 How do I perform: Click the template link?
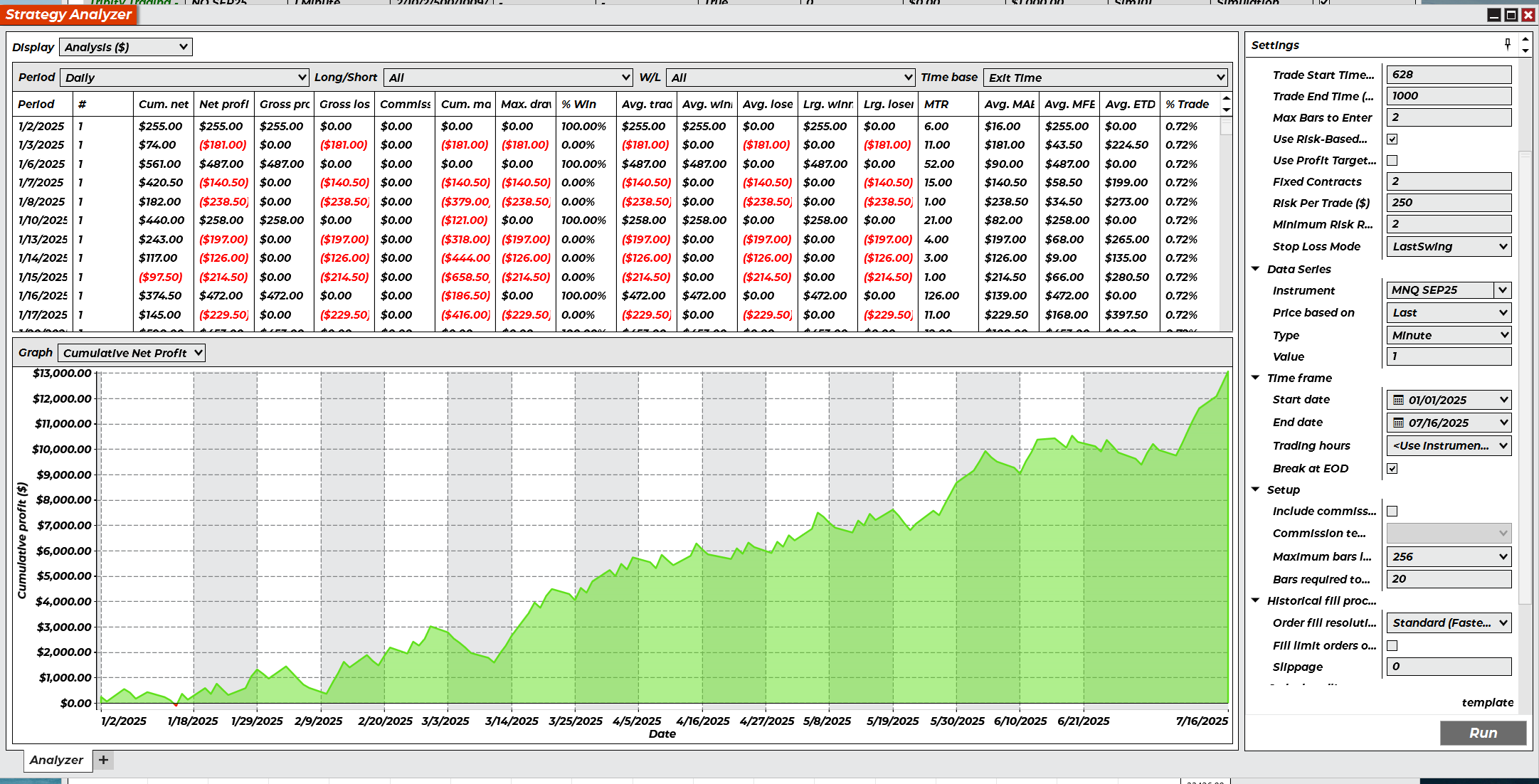coord(1487,702)
